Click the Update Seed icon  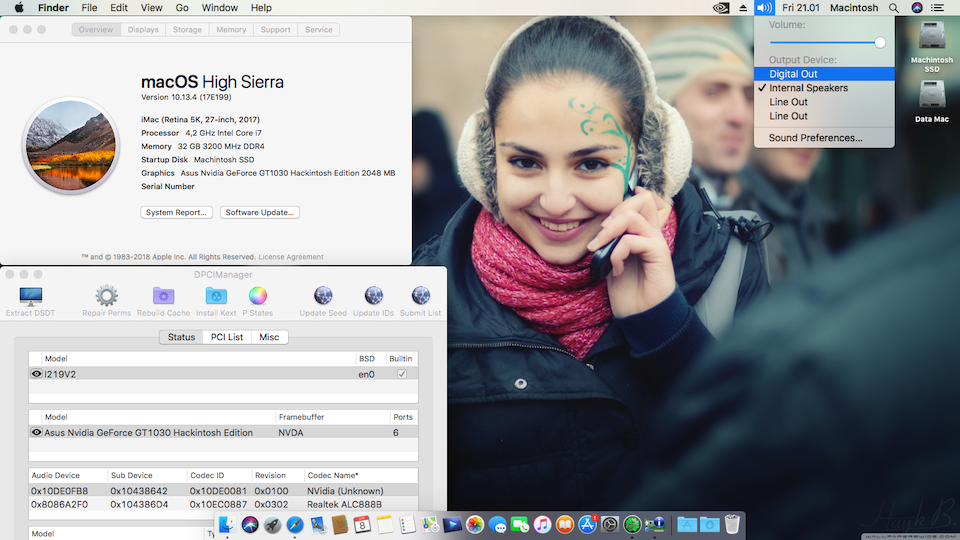323,296
